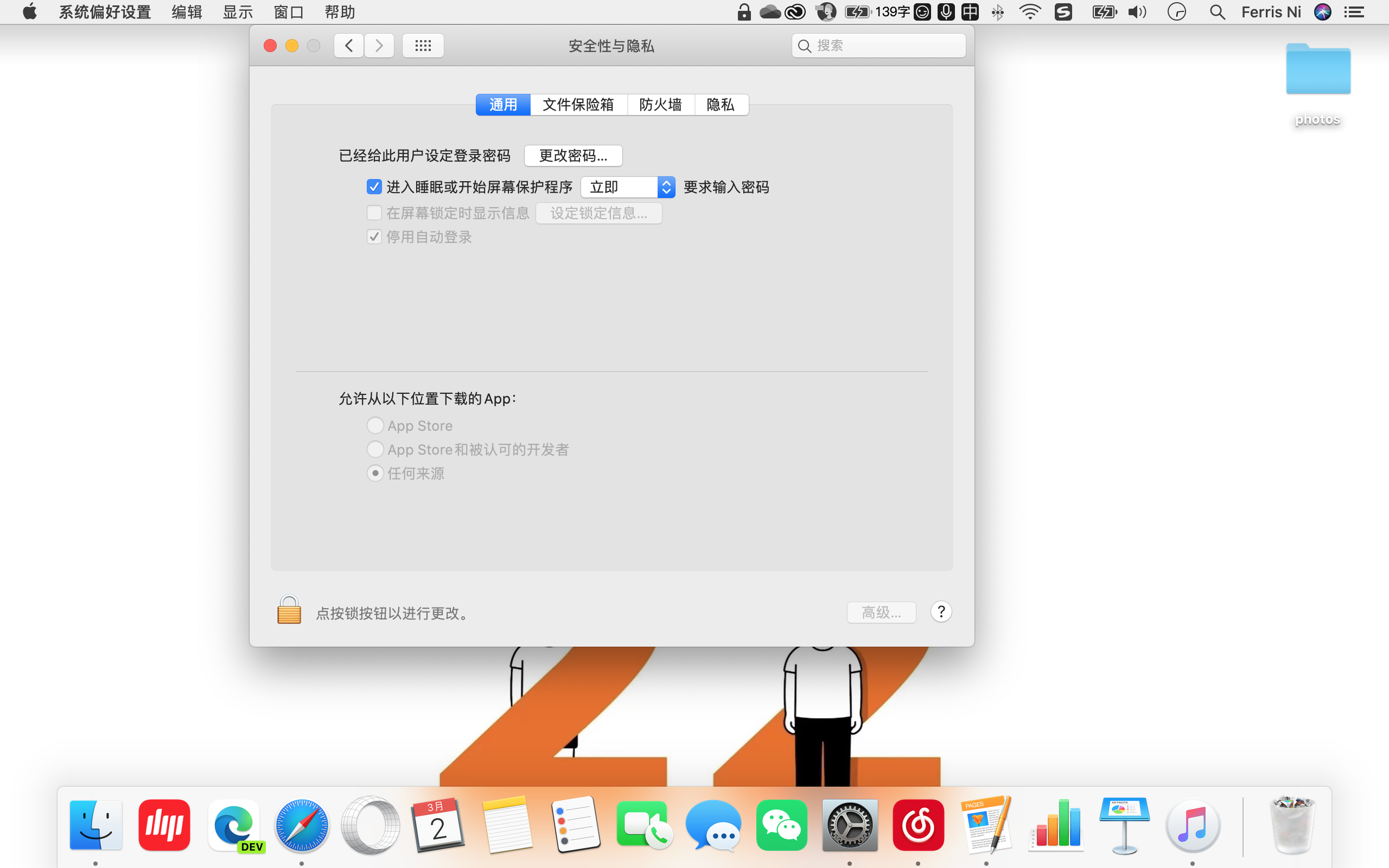Click the 高级 button
The image size is (1389, 868).
click(881, 612)
